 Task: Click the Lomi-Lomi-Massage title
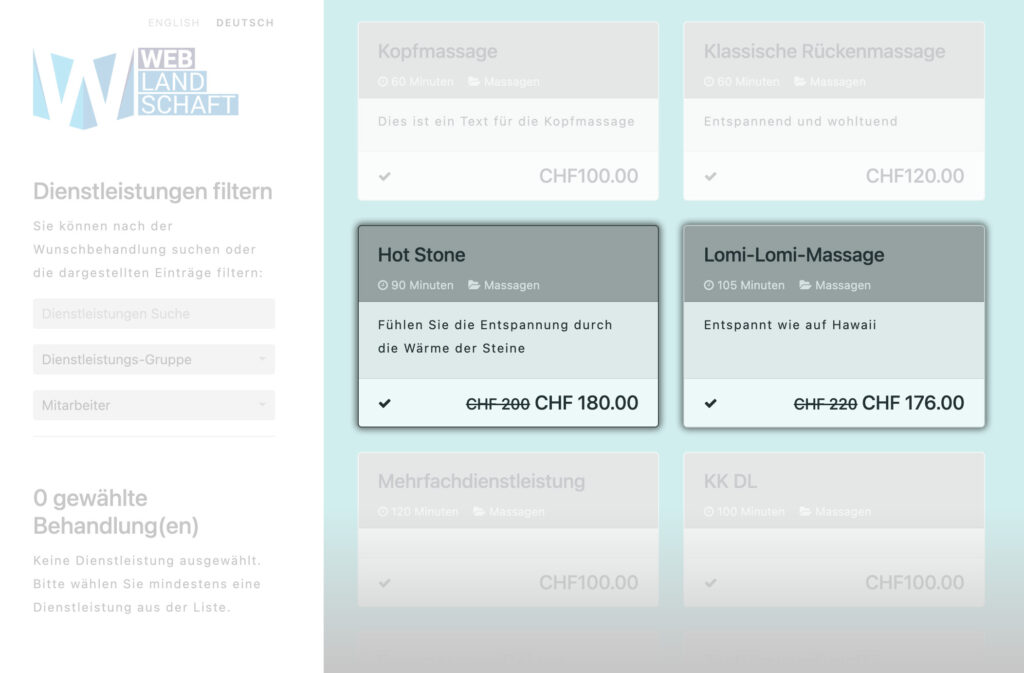click(794, 255)
